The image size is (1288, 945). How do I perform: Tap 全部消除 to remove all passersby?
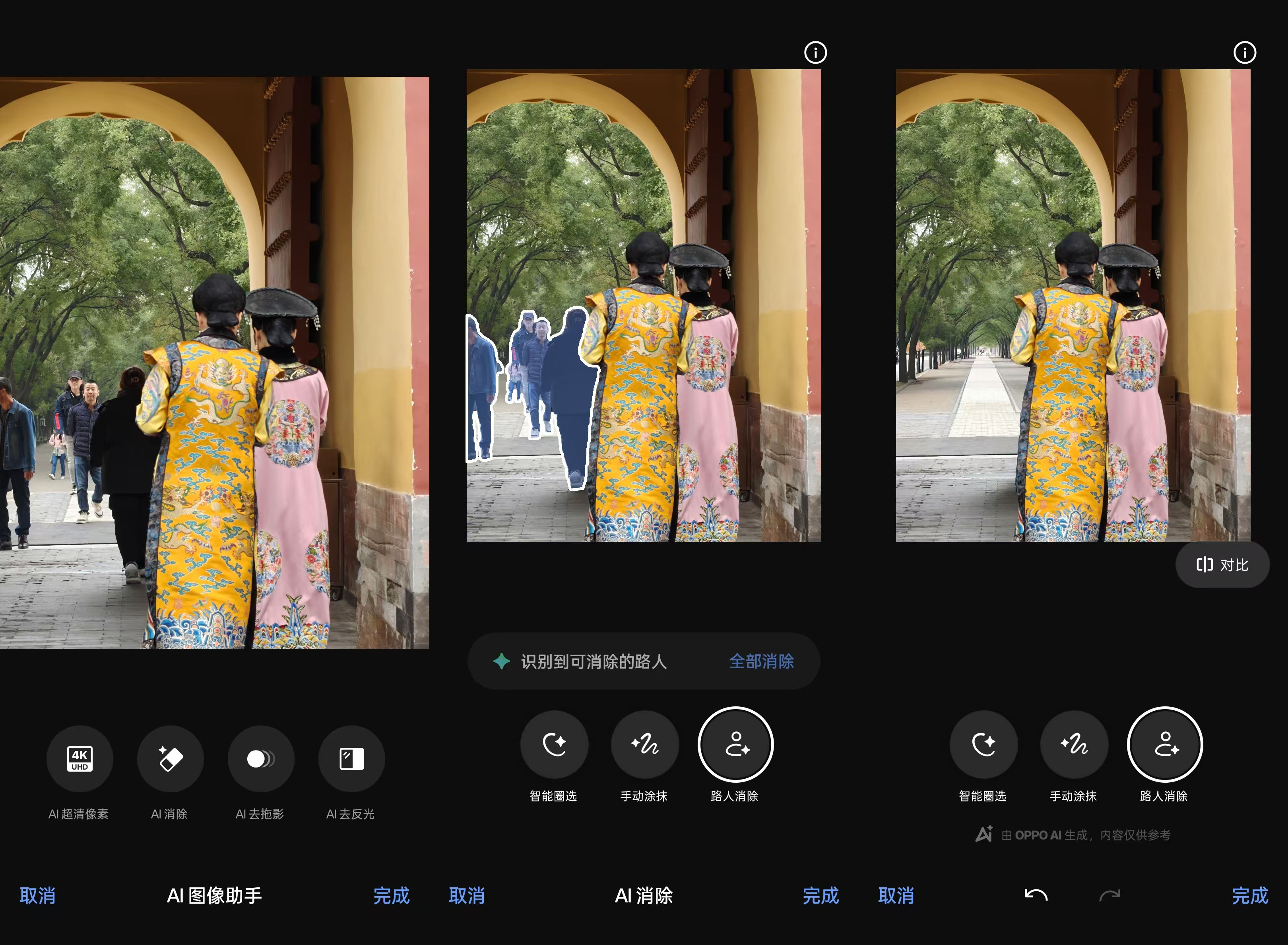pyautogui.click(x=762, y=661)
